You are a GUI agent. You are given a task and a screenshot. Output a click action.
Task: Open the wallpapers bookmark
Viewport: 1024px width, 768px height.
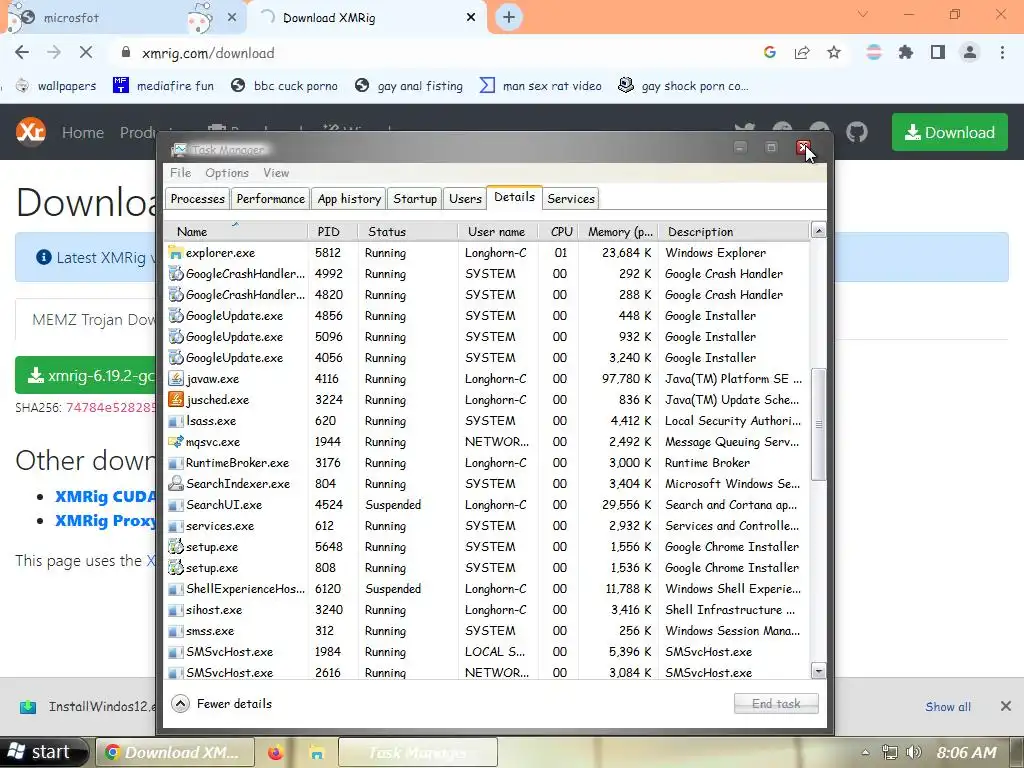56,86
